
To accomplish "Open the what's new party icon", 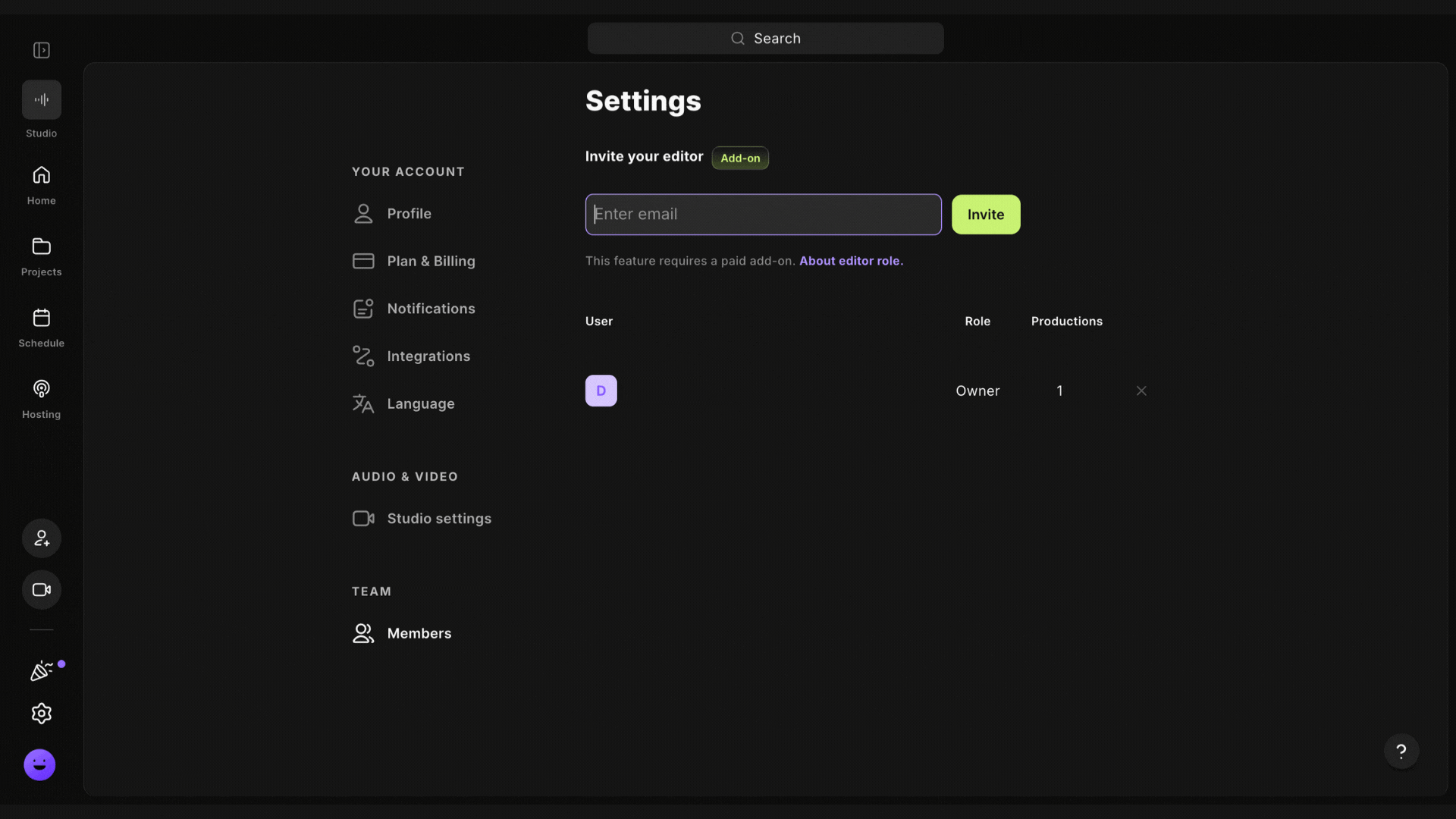I will point(42,671).
